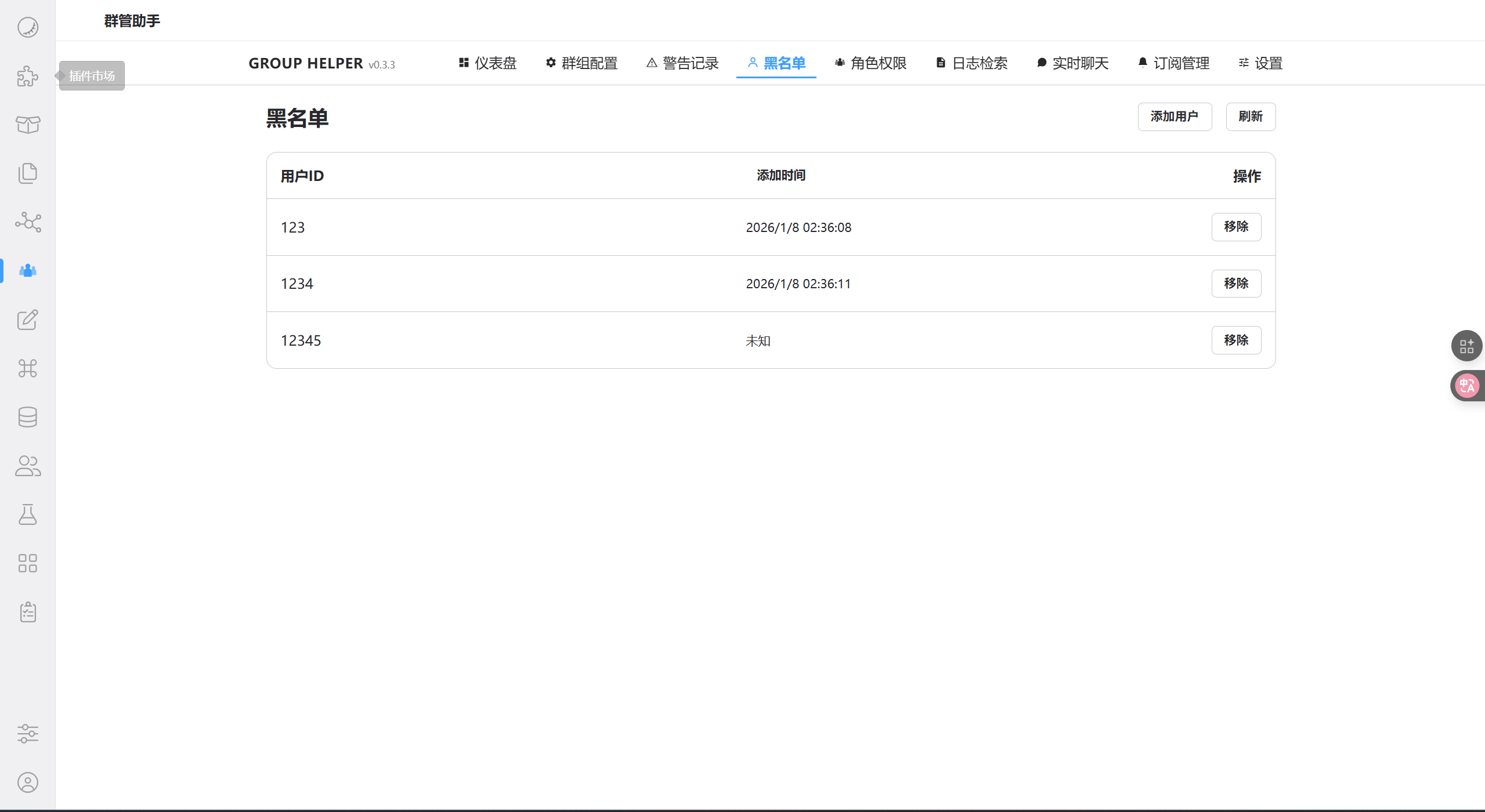Open the sliders settings sidebar icon

tap(27, 734)
